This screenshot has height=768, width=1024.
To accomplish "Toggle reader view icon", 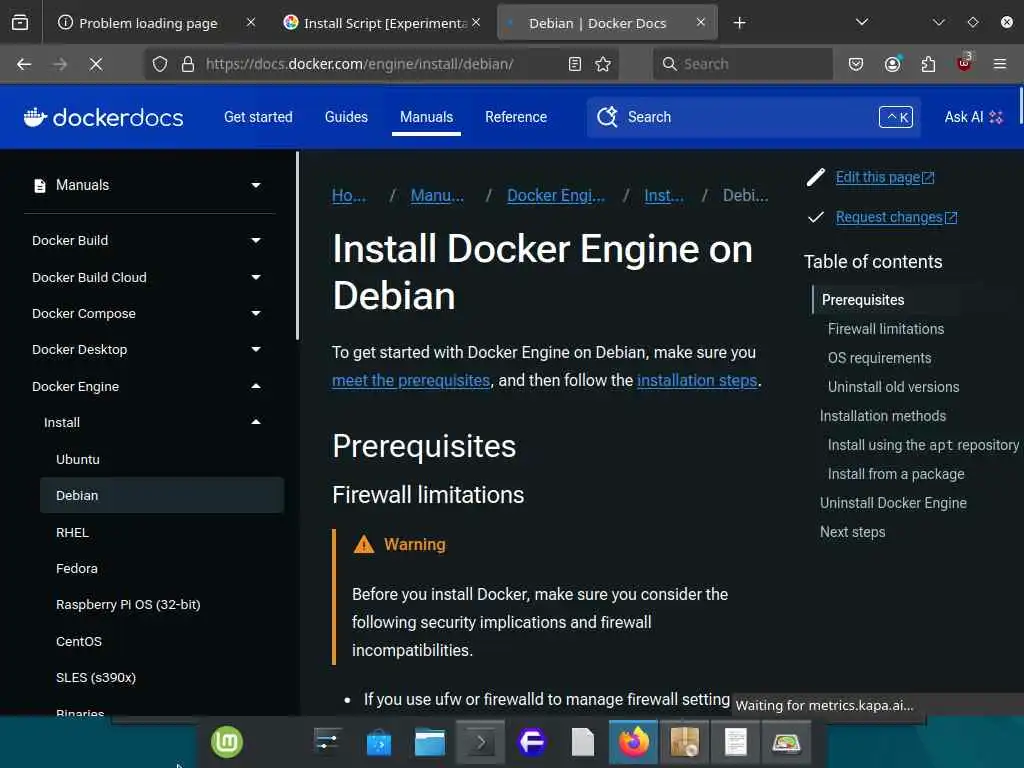I will (x=575, y=64).
